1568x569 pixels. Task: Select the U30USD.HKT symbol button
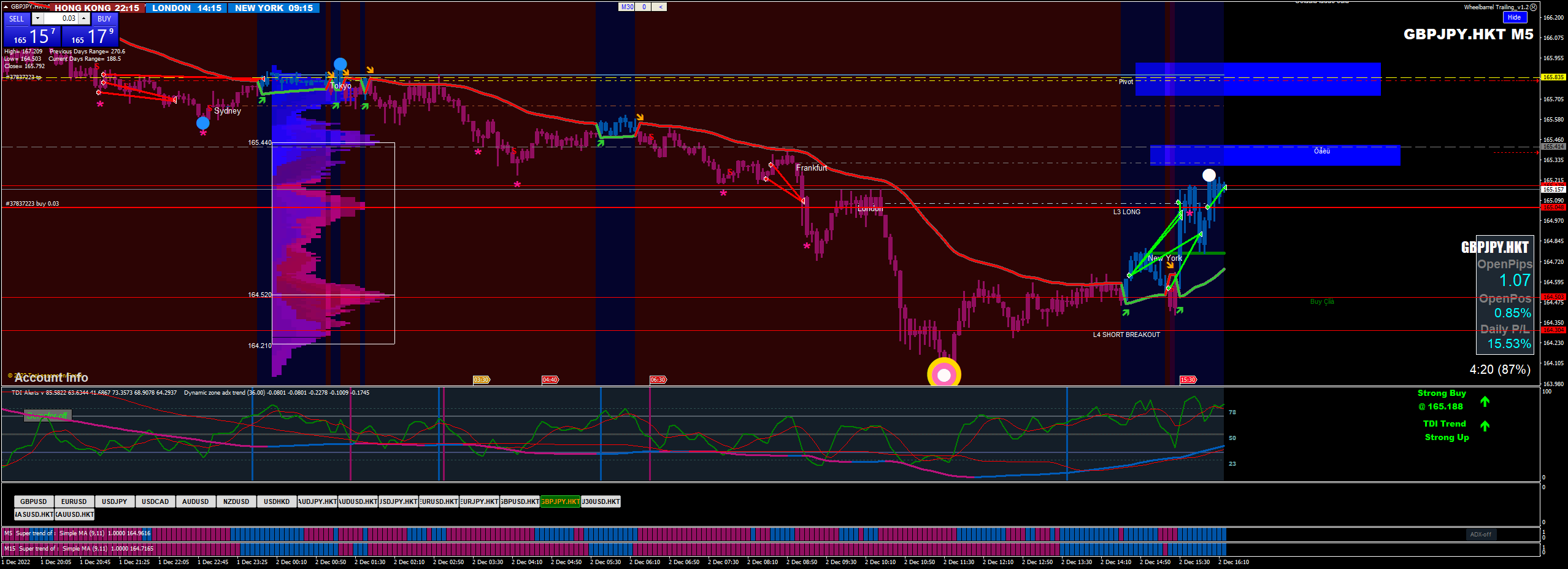click(x=601, y=501)
